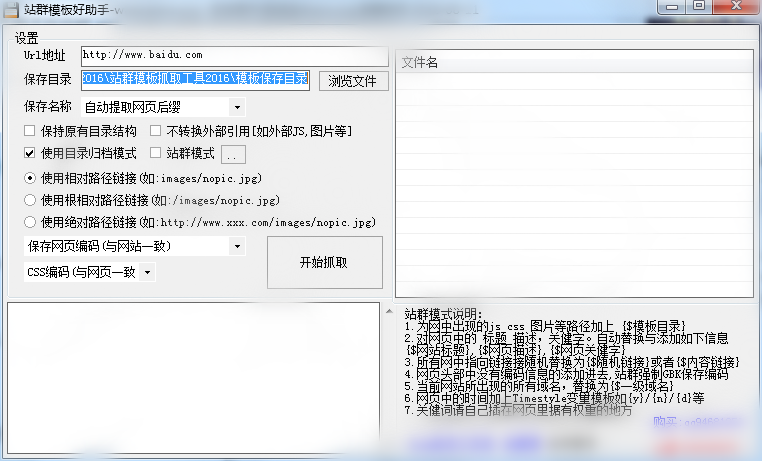Pick 使用绝对路径链接 radio option
The width and height of the screenshot is (762, 461).
tap(30, 222)
